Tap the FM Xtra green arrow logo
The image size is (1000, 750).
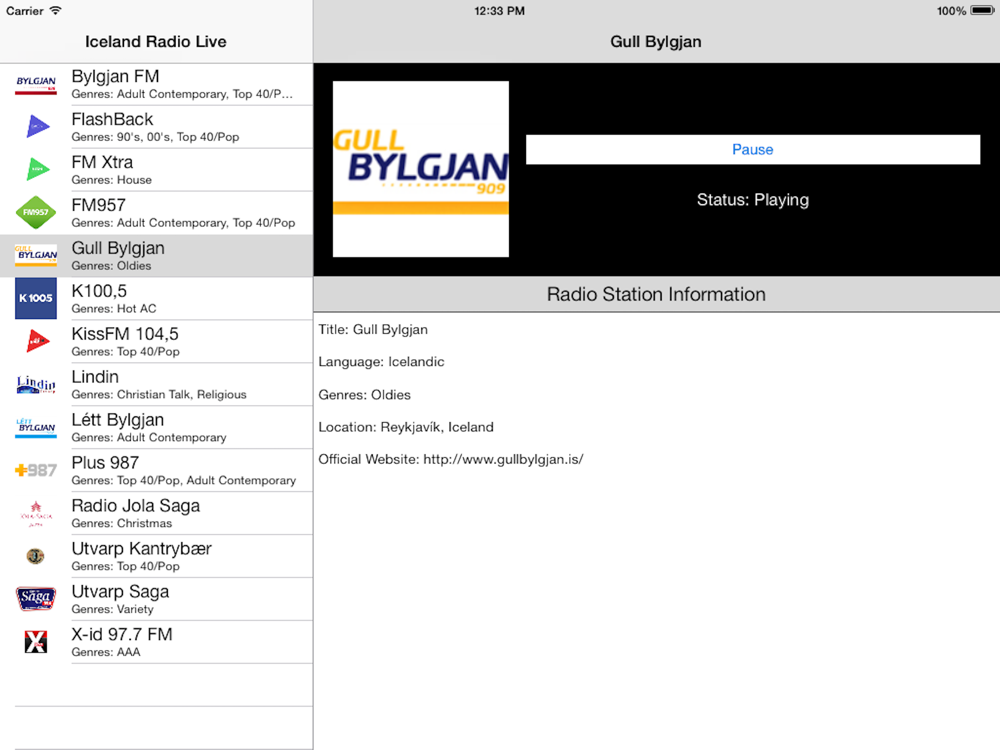(x=38, y=169)
